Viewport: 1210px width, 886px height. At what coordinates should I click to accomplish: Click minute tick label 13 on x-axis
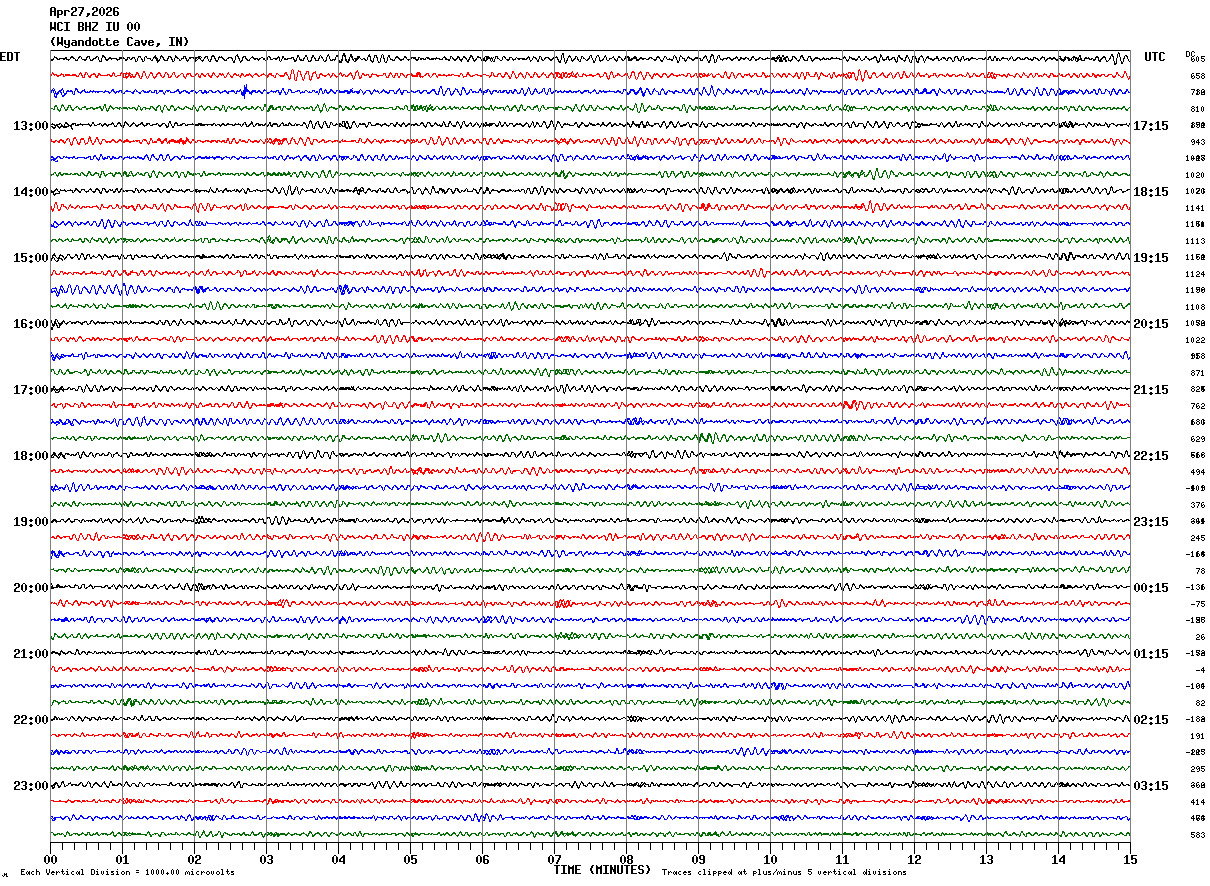point(986,859)
